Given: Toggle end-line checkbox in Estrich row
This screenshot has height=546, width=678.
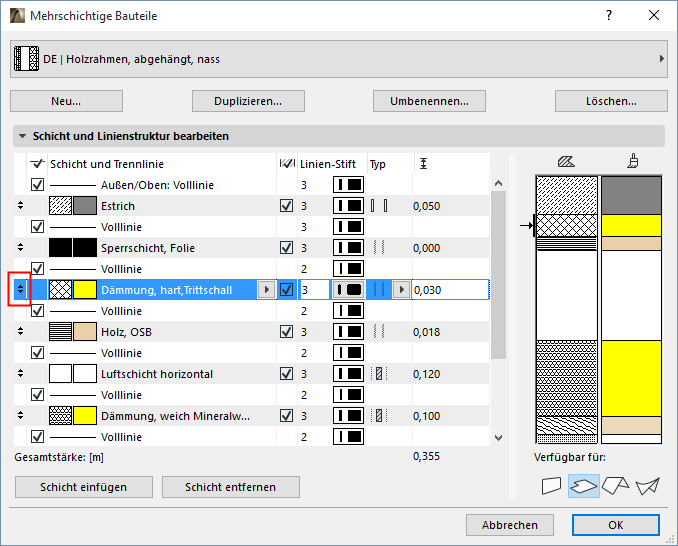Looking at the screenshot, I should point(286,206).
